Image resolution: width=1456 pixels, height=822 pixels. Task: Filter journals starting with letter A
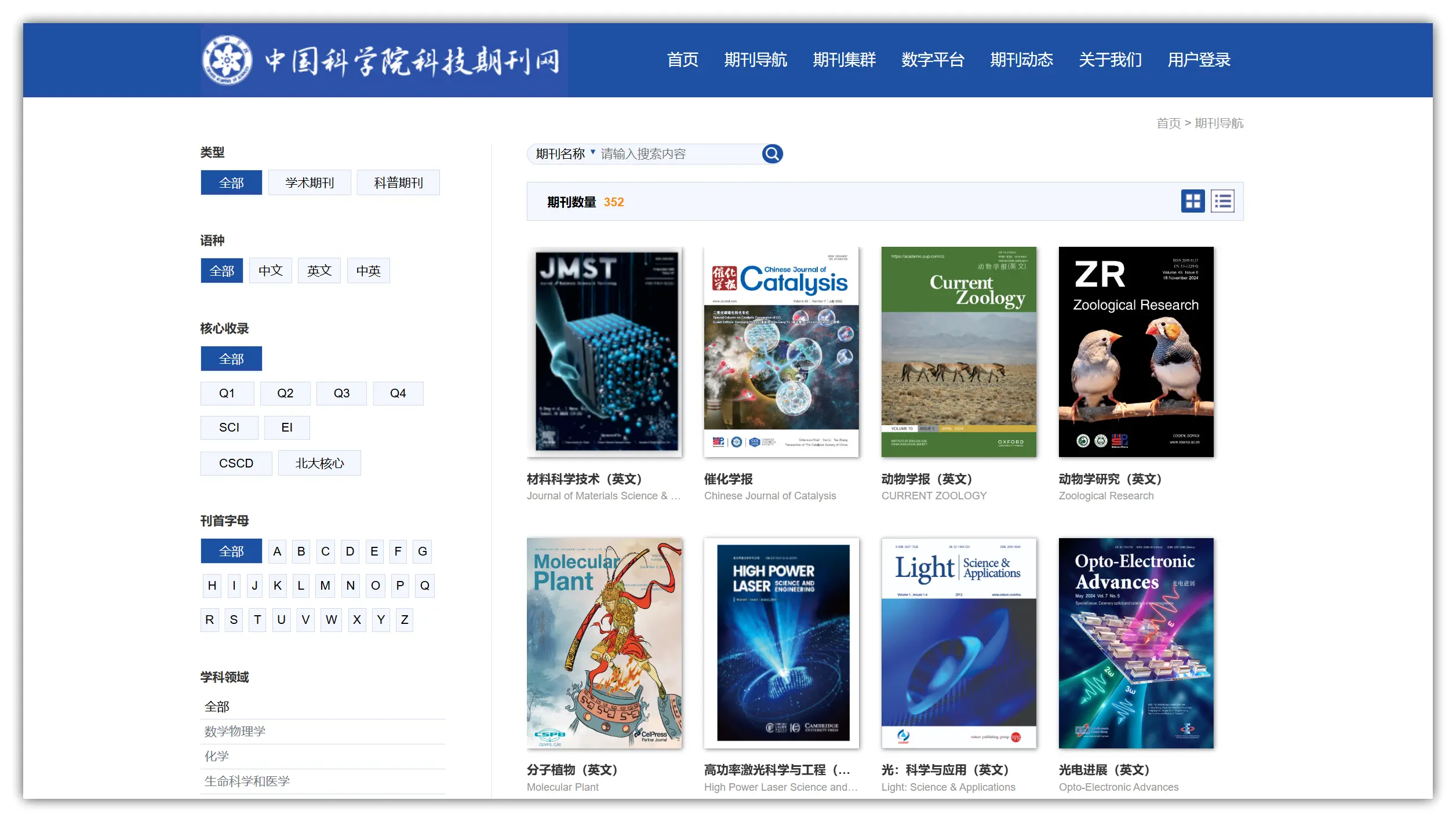pos(277,551)
